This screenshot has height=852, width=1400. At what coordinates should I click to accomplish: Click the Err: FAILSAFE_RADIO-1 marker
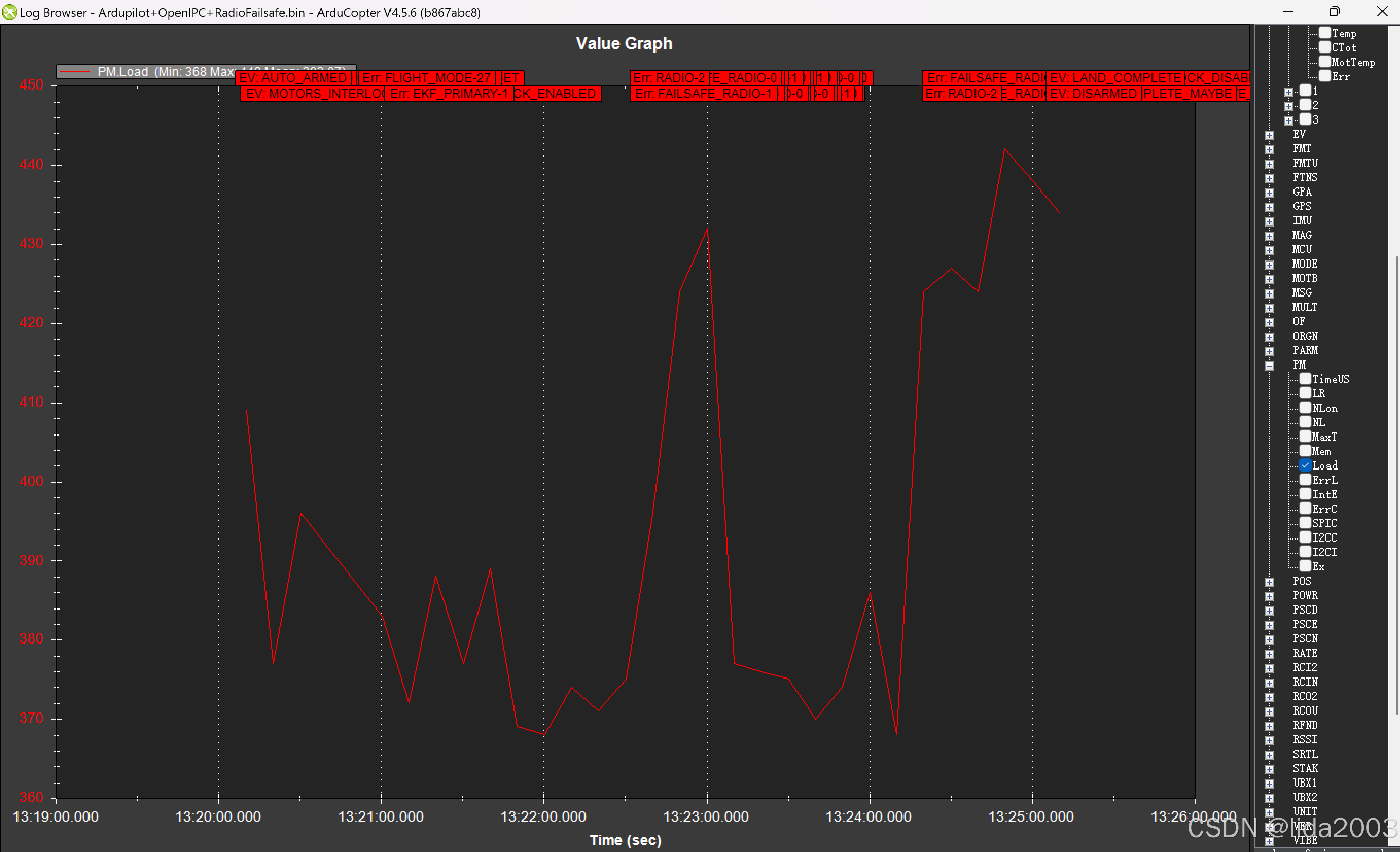(x=703, y=93)
